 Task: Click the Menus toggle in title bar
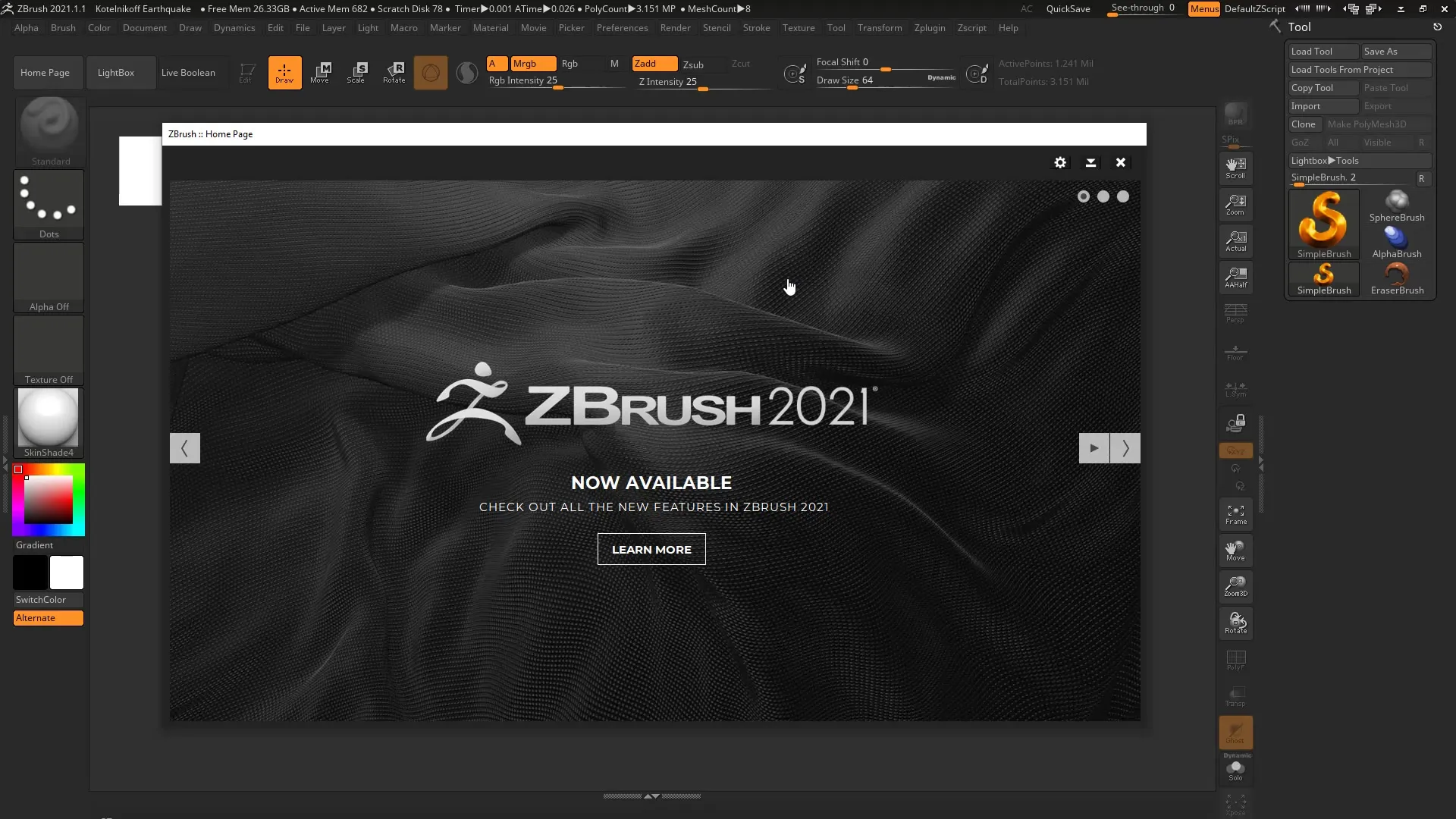tap(1204, 9)
